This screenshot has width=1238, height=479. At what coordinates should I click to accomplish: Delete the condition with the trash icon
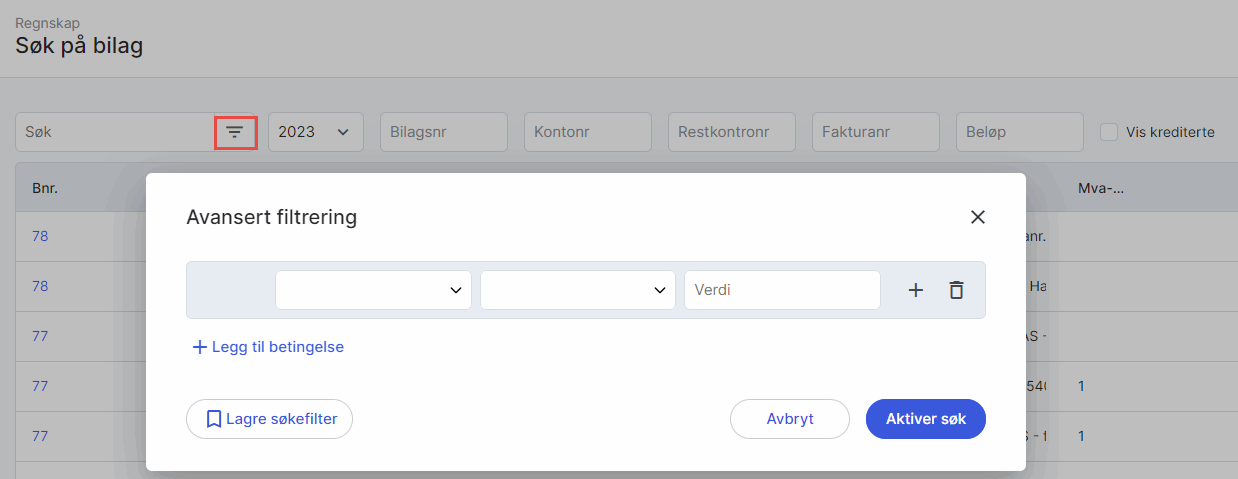(956, 290)
